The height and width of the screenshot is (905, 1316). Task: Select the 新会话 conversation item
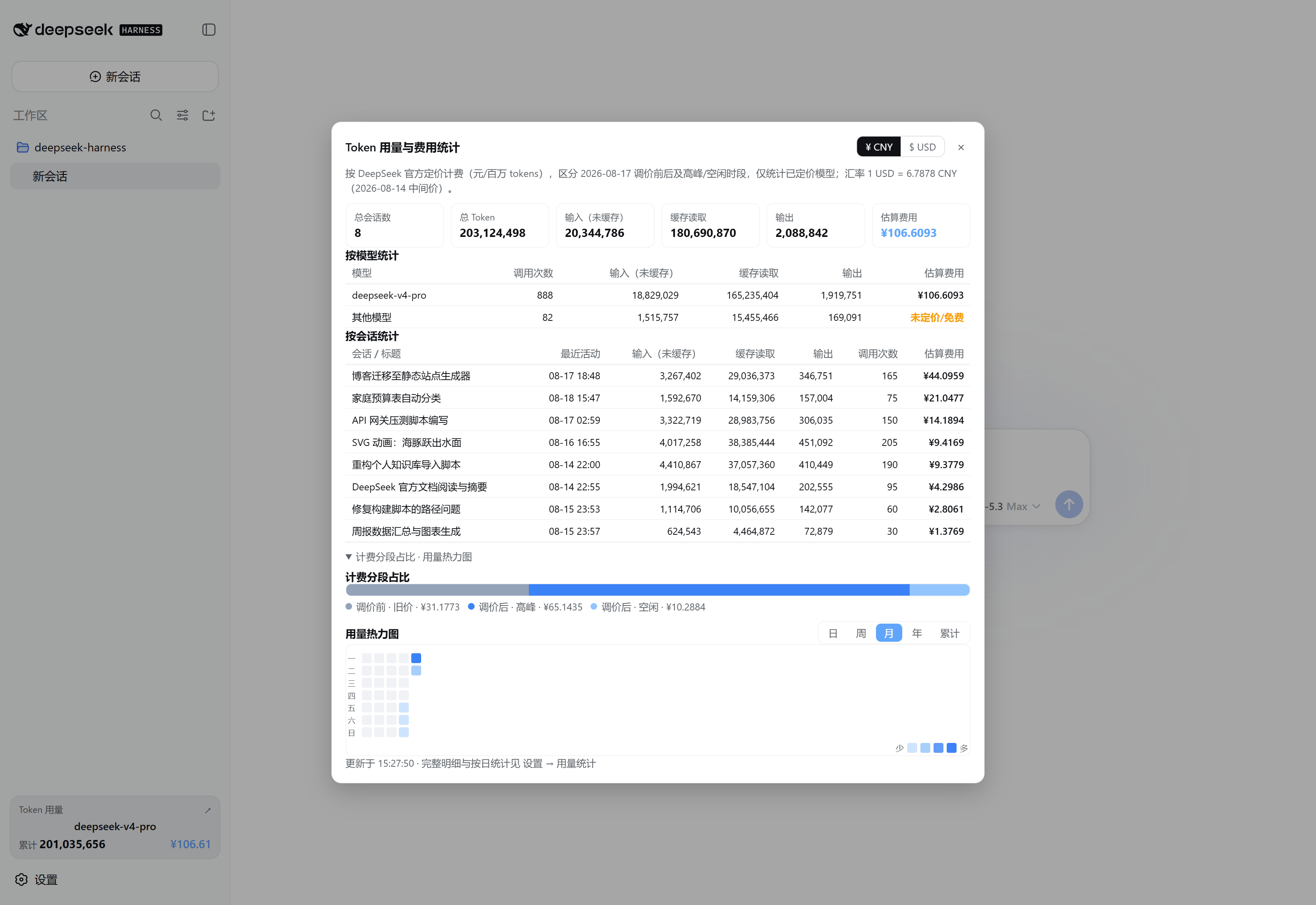click(115, 176)
